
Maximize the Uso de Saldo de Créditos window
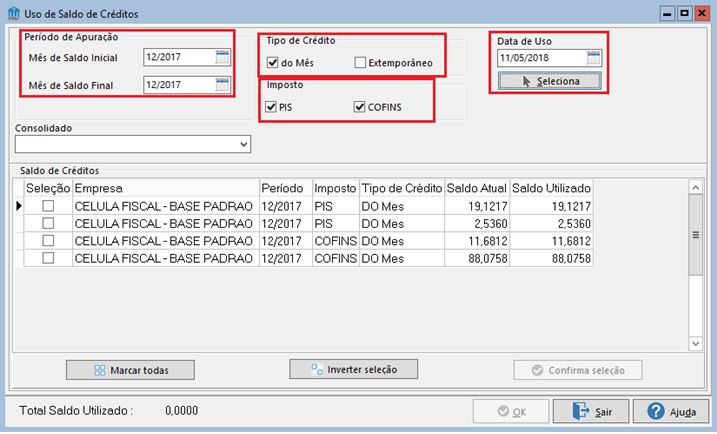click(x=684, y=13)
